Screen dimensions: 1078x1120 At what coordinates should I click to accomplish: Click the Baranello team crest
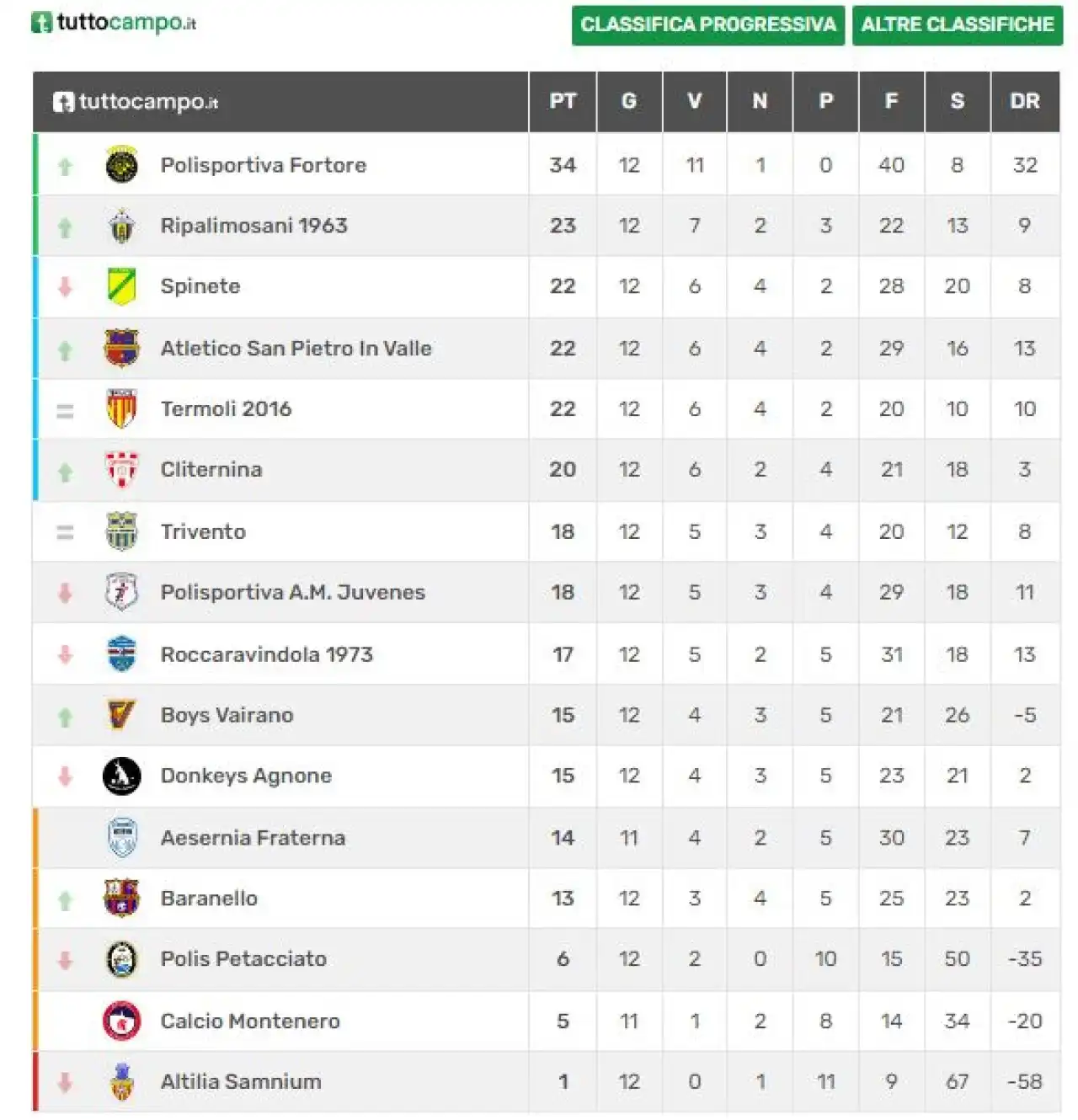click(121, 898)
